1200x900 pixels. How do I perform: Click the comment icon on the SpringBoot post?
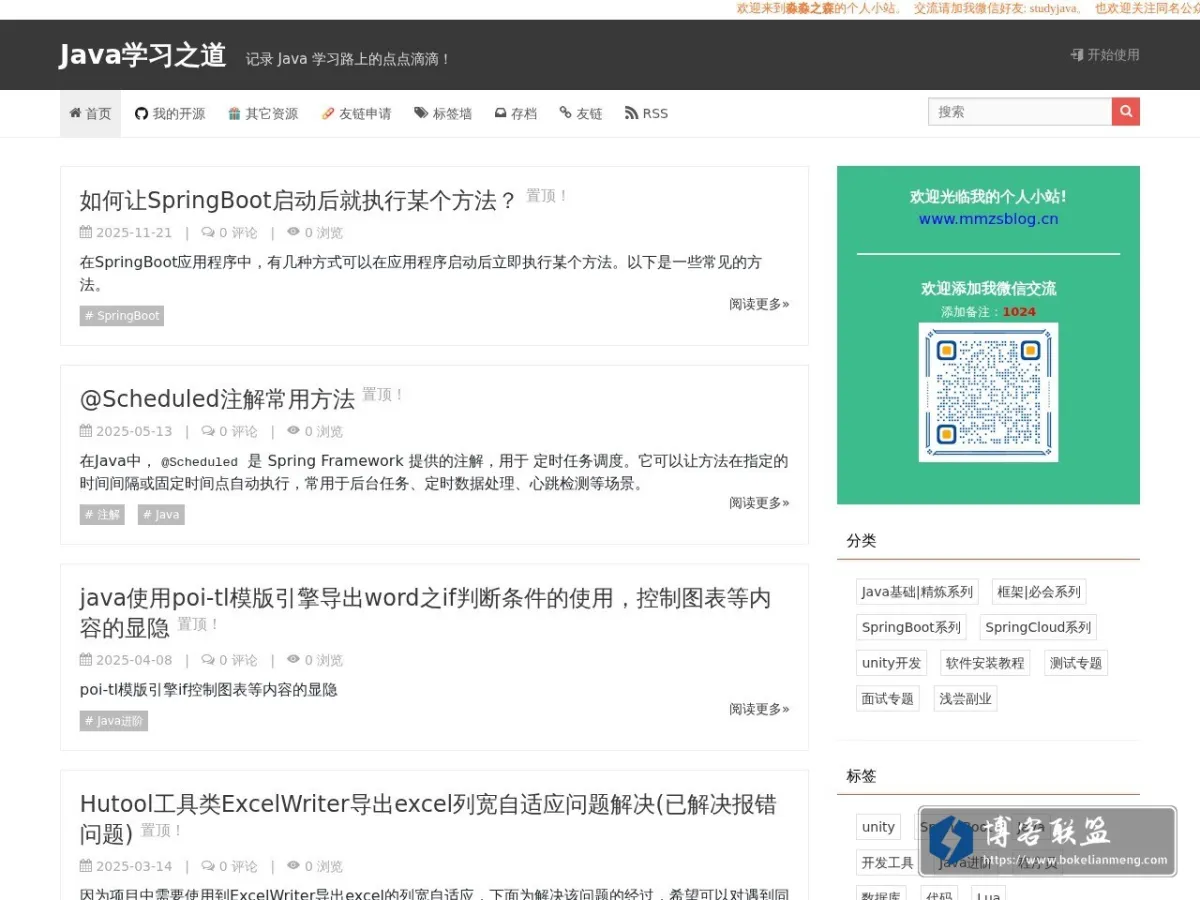point(208,232)
